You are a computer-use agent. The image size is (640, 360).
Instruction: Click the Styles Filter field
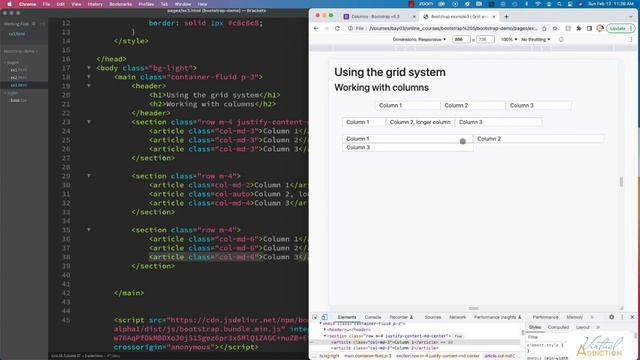click(x=547, y=337)
